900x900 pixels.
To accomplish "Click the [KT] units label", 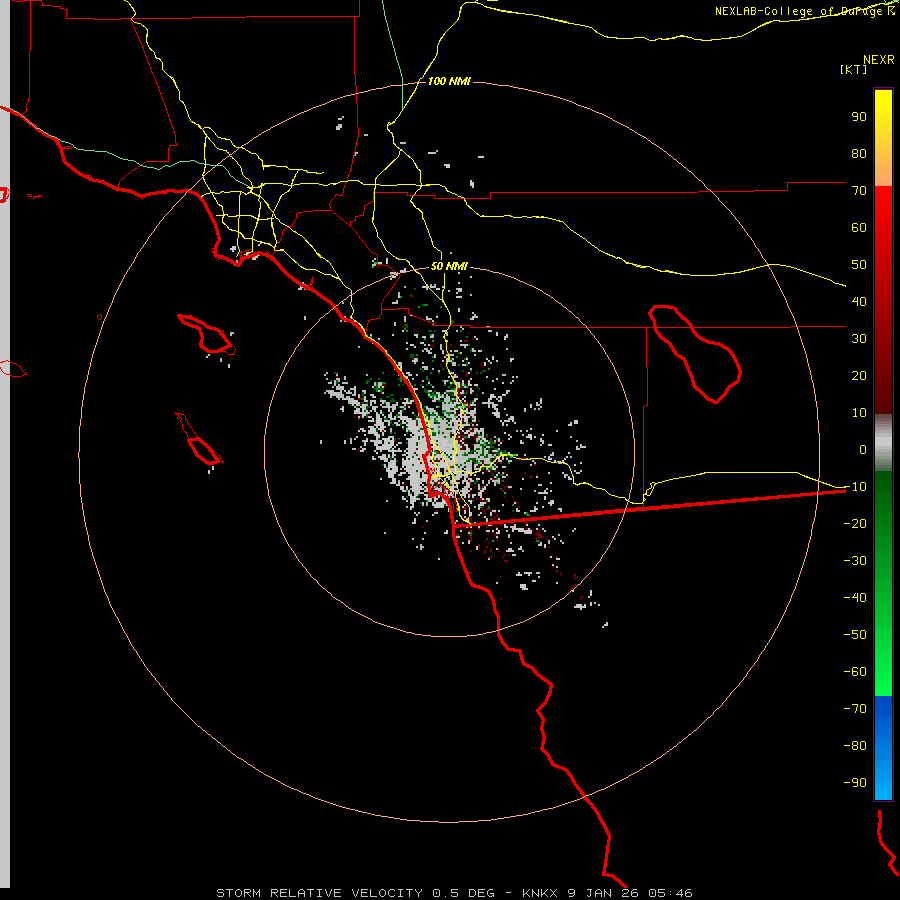I will [854, 69].
